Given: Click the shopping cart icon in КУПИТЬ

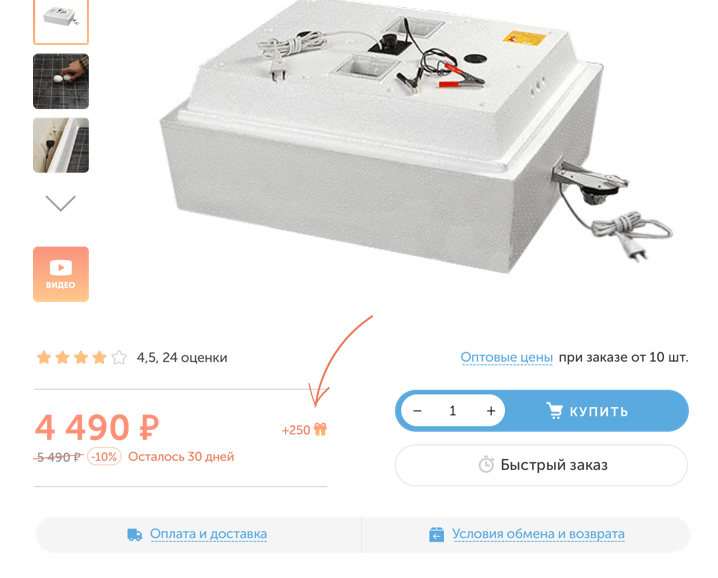Looking at the screenshot, I should point(555,410).
